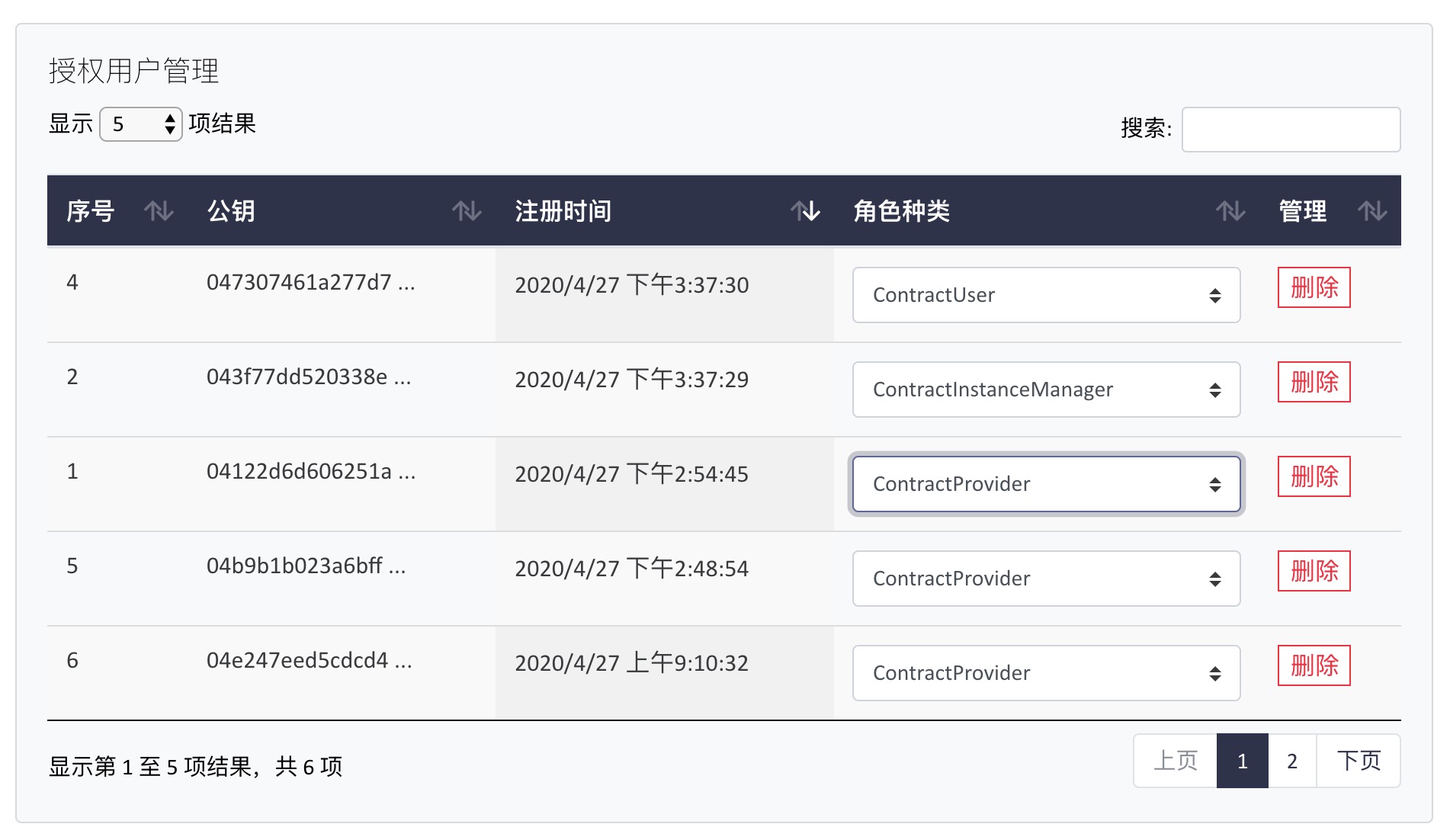Sort table by 序号 column arrows
1450x840 pixels.
pyautogui.click(x=159, y=211)
